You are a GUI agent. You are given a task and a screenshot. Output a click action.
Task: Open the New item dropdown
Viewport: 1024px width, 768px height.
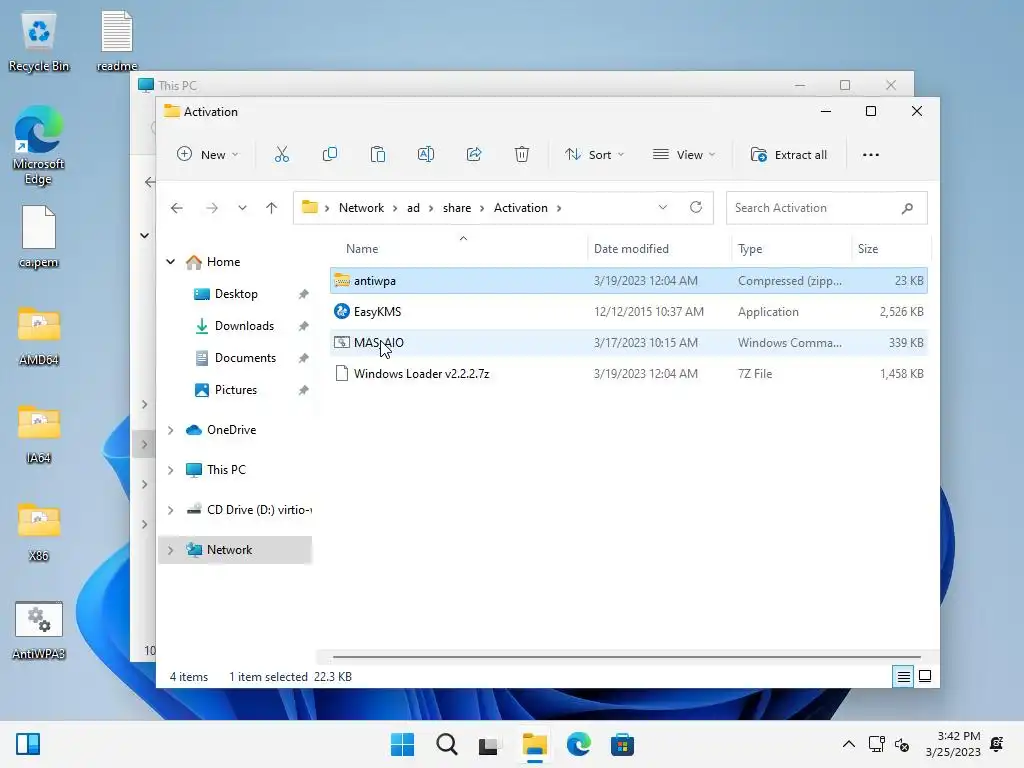pyautogui.click(x=208, y=155)
